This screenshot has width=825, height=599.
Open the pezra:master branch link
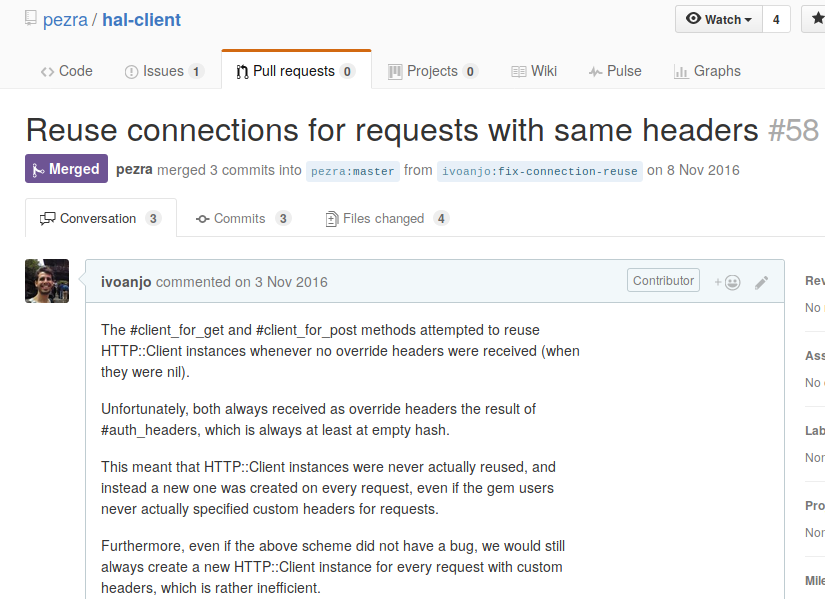(x=353, y=172)
